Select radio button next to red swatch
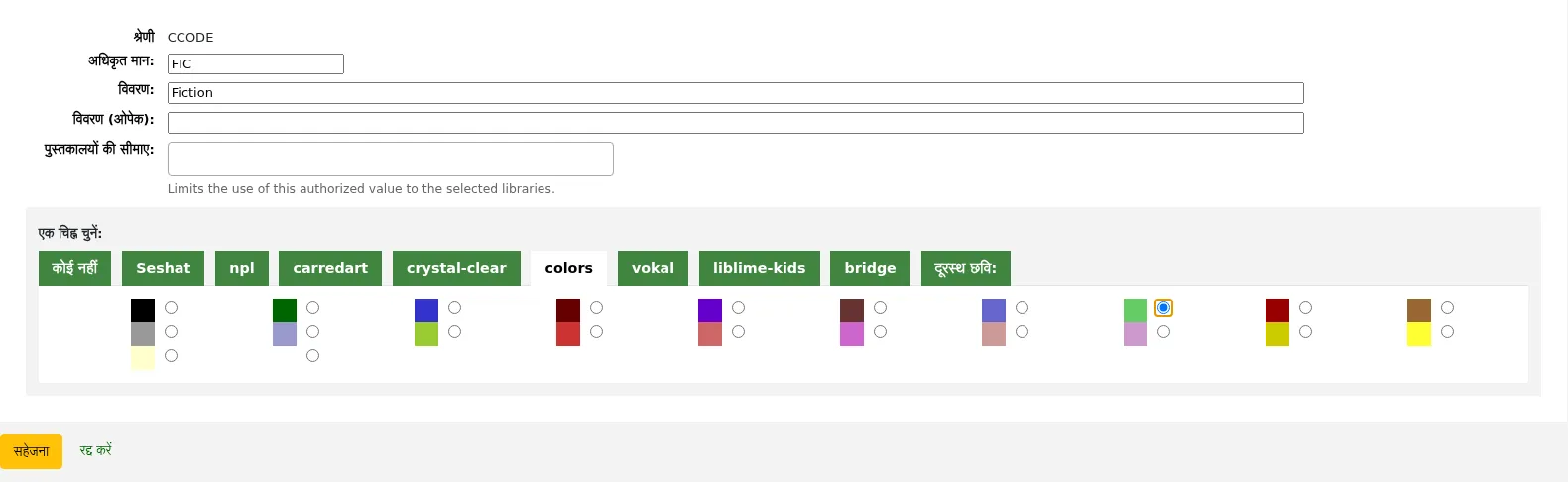The width and height of the screenshot is (1568, 482). 597,332
